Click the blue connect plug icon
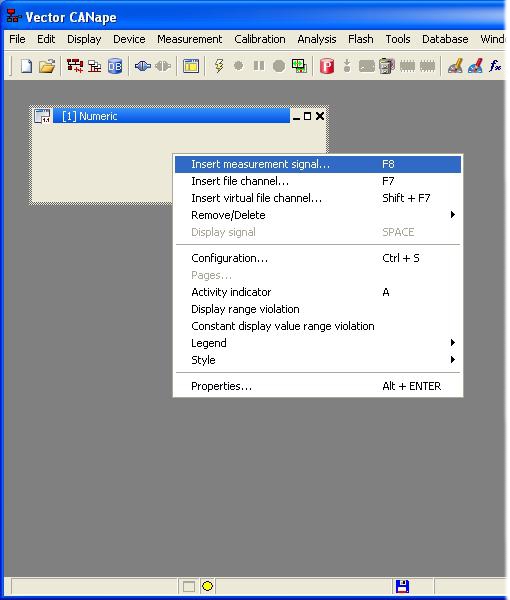Screen dimensions: 510x600 tap(142, 66)
